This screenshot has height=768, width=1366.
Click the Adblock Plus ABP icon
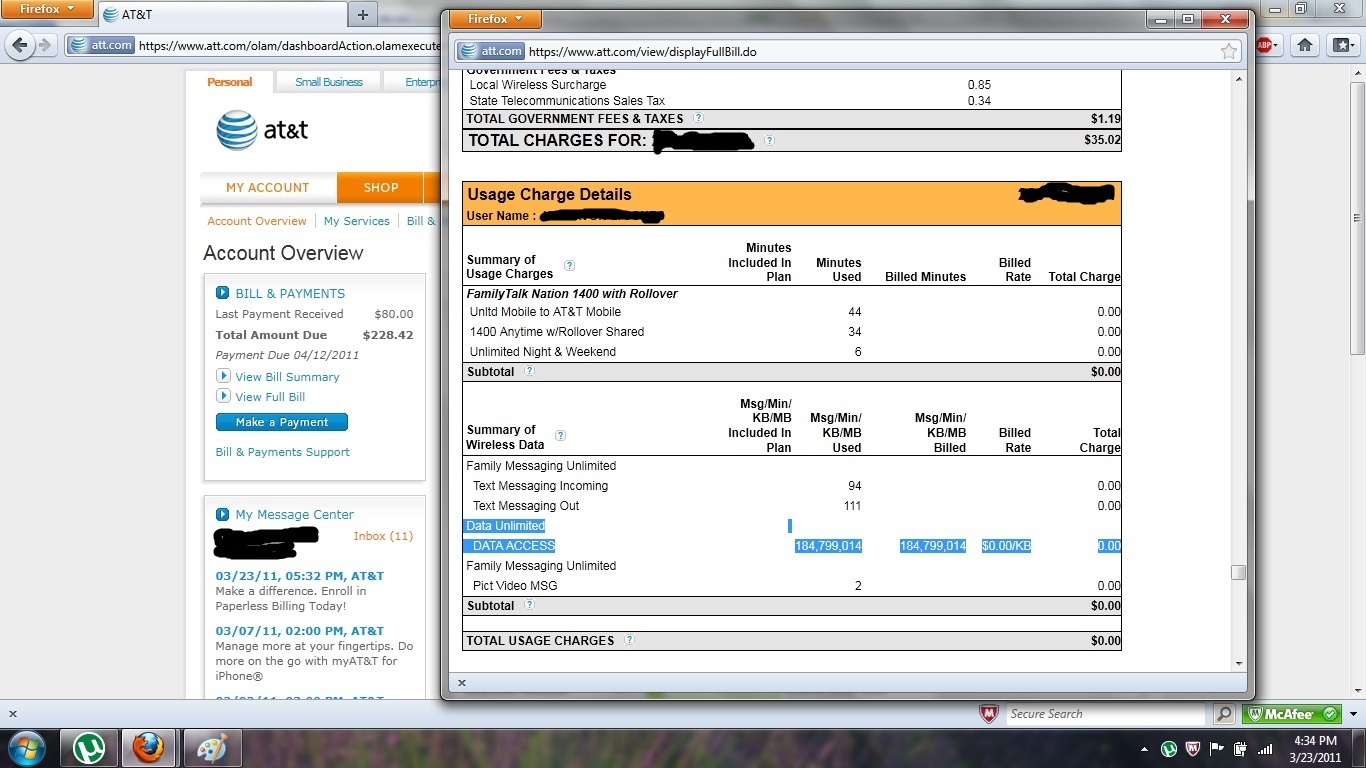pos(1264,45)
